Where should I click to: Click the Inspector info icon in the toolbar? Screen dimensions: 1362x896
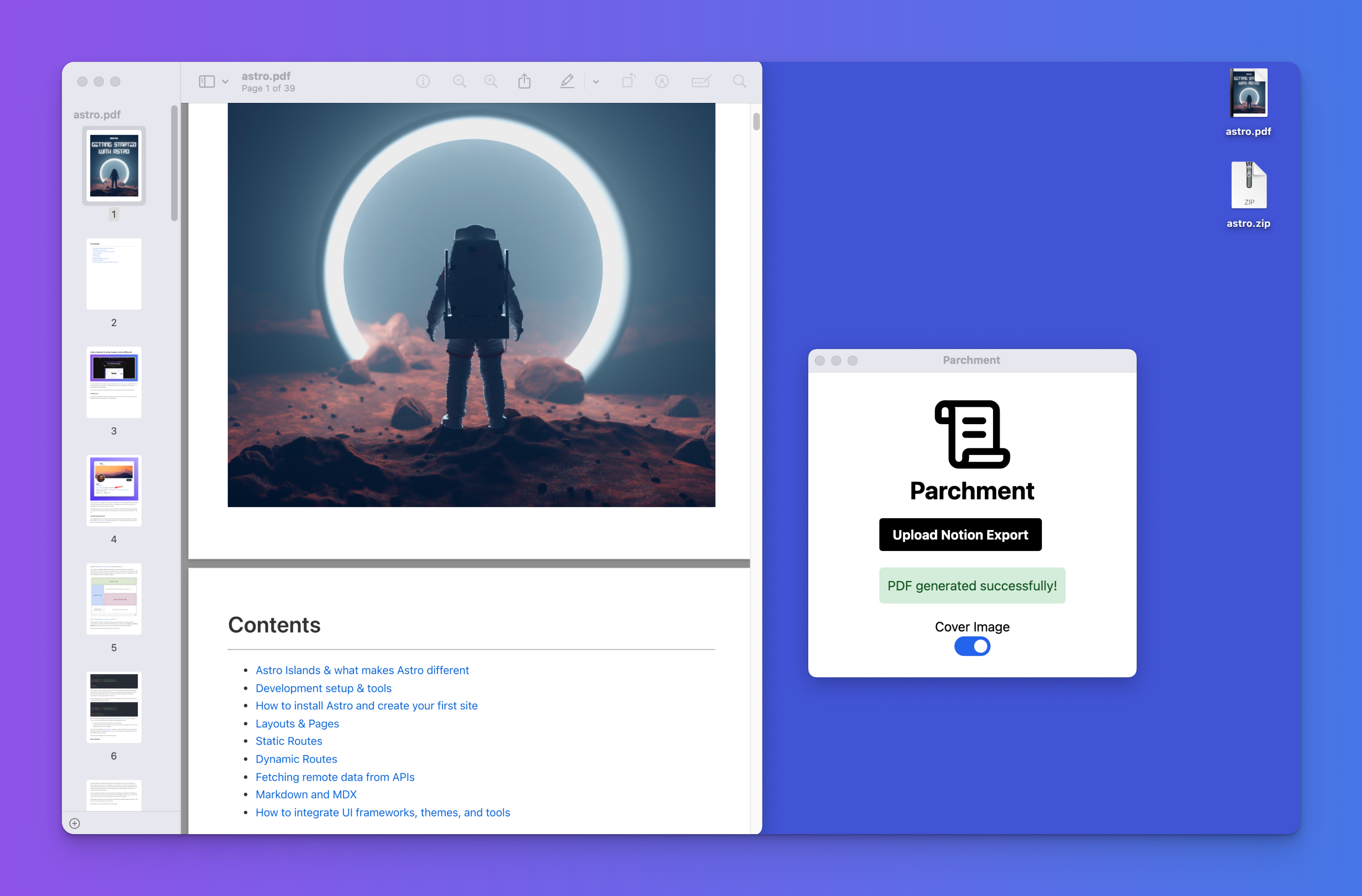(423, 82)
